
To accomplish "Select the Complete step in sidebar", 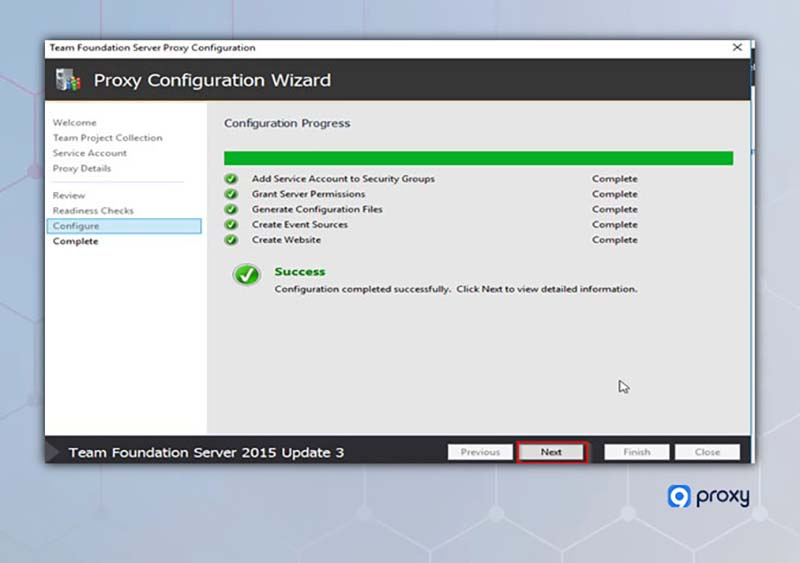I will 76,241.
